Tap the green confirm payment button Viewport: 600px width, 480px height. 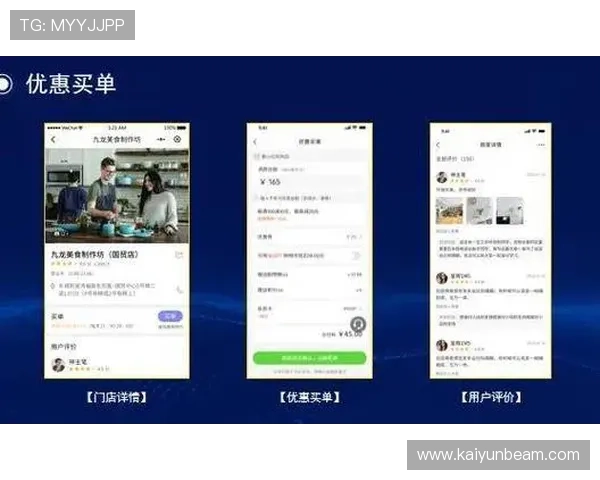pyautogui.click(x=310, y=358)
